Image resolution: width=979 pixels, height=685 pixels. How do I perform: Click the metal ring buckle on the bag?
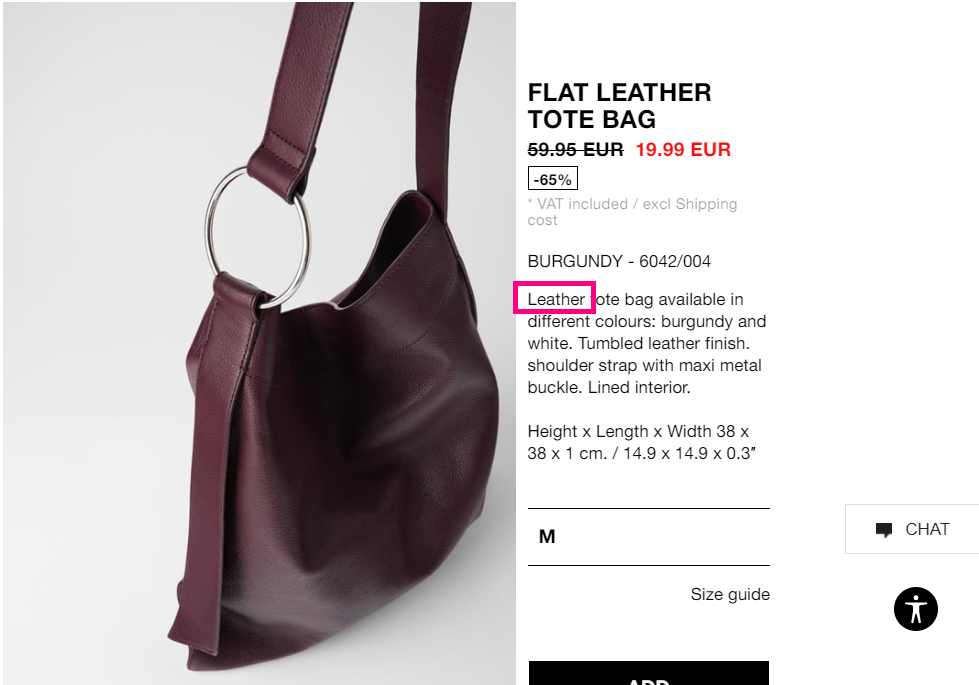point(256,237)
